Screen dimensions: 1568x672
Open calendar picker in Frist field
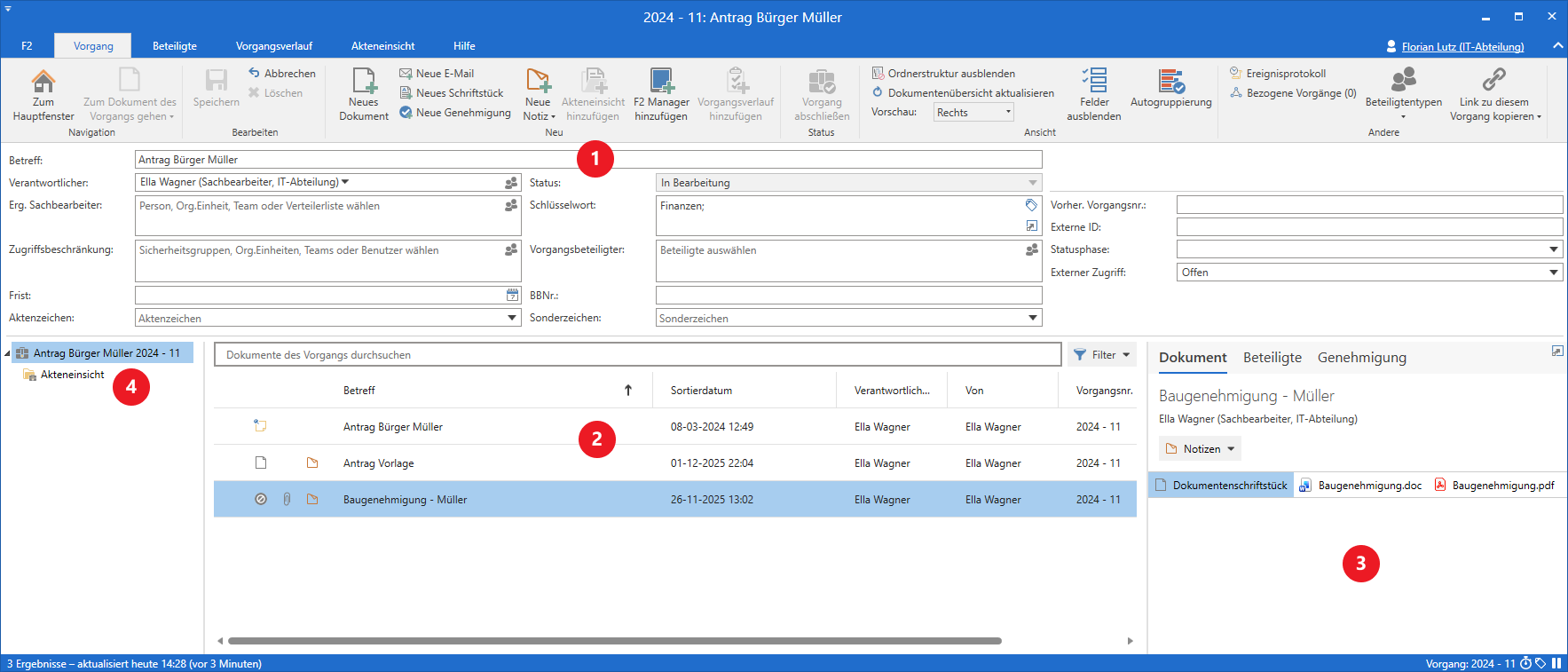512,295
